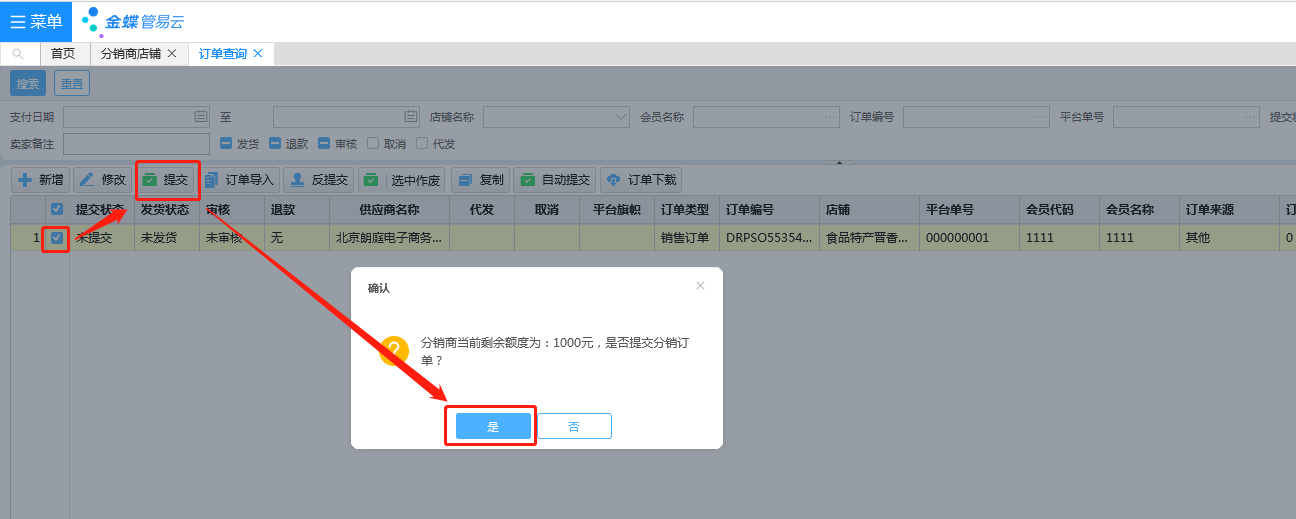Toggle the 代发 filter checkbox

click(x=422, y=144)
